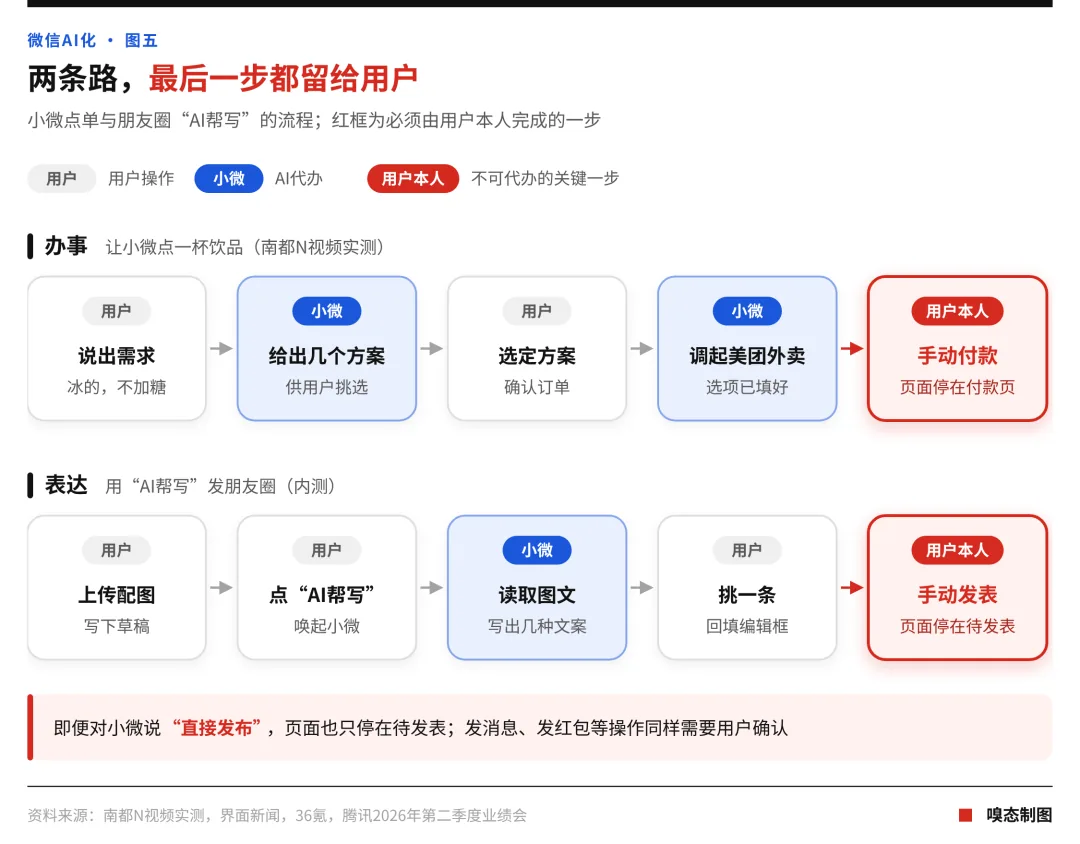
Task: Click the legend text 用户操作
Action: click(141, 179)
